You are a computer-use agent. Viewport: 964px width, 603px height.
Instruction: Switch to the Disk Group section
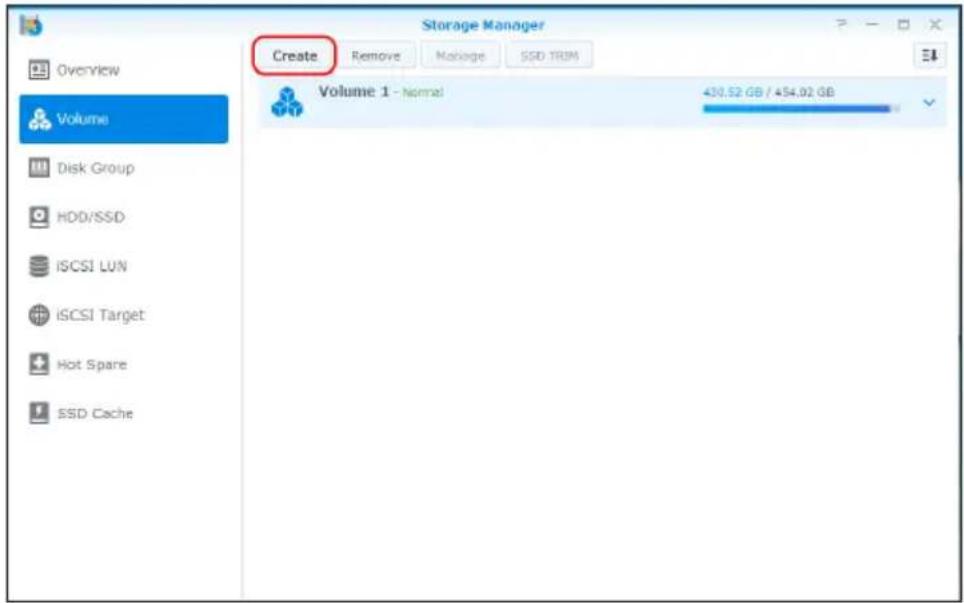[124, 168]
